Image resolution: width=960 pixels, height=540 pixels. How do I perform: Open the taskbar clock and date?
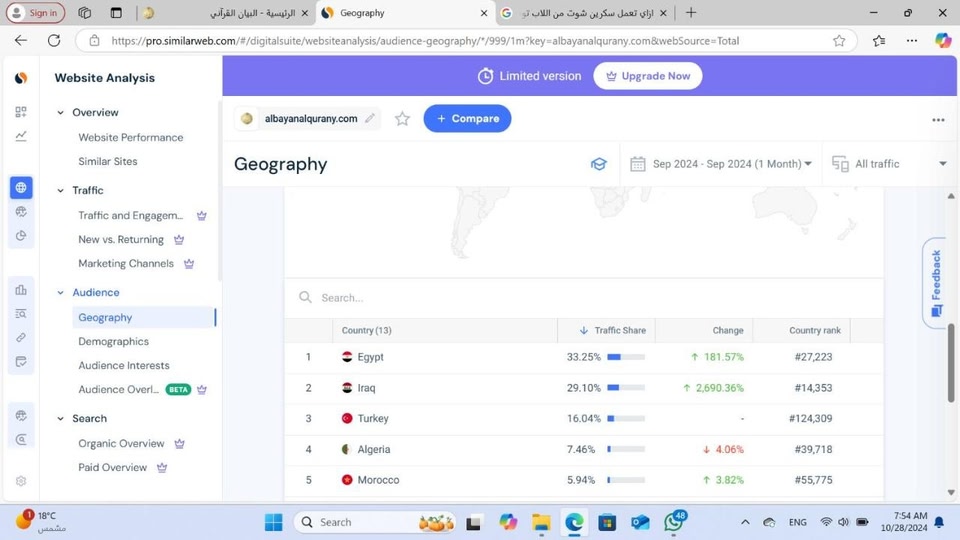point(904,522)
